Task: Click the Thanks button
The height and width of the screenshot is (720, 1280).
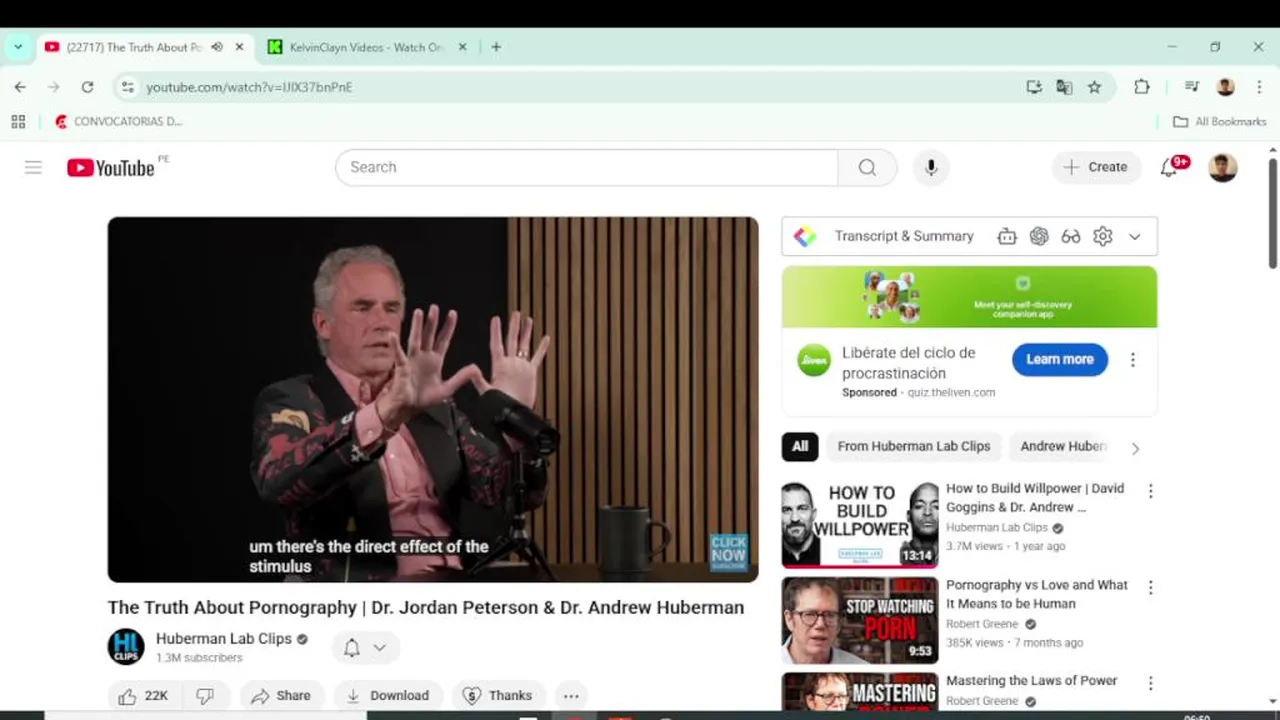Action: 498,696
